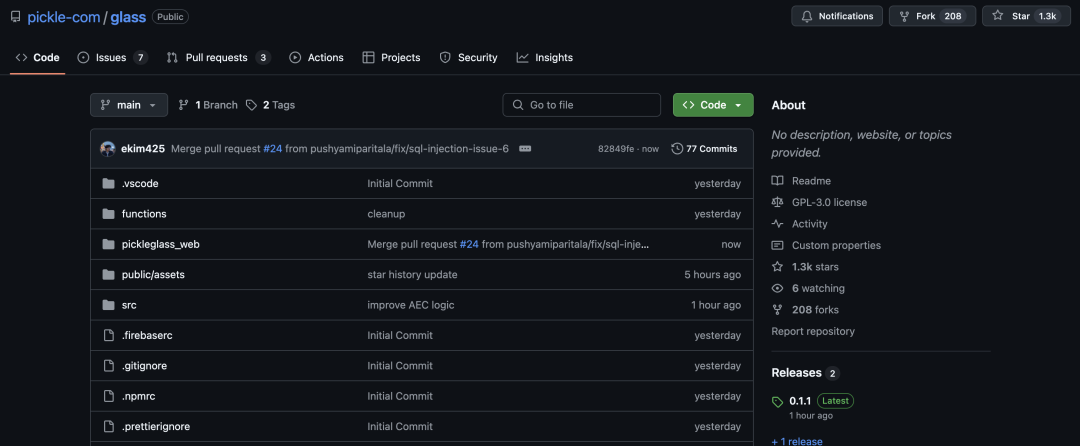Open the glass repository link
This screenshot has width=1080, height=446.
coord(128,17)
